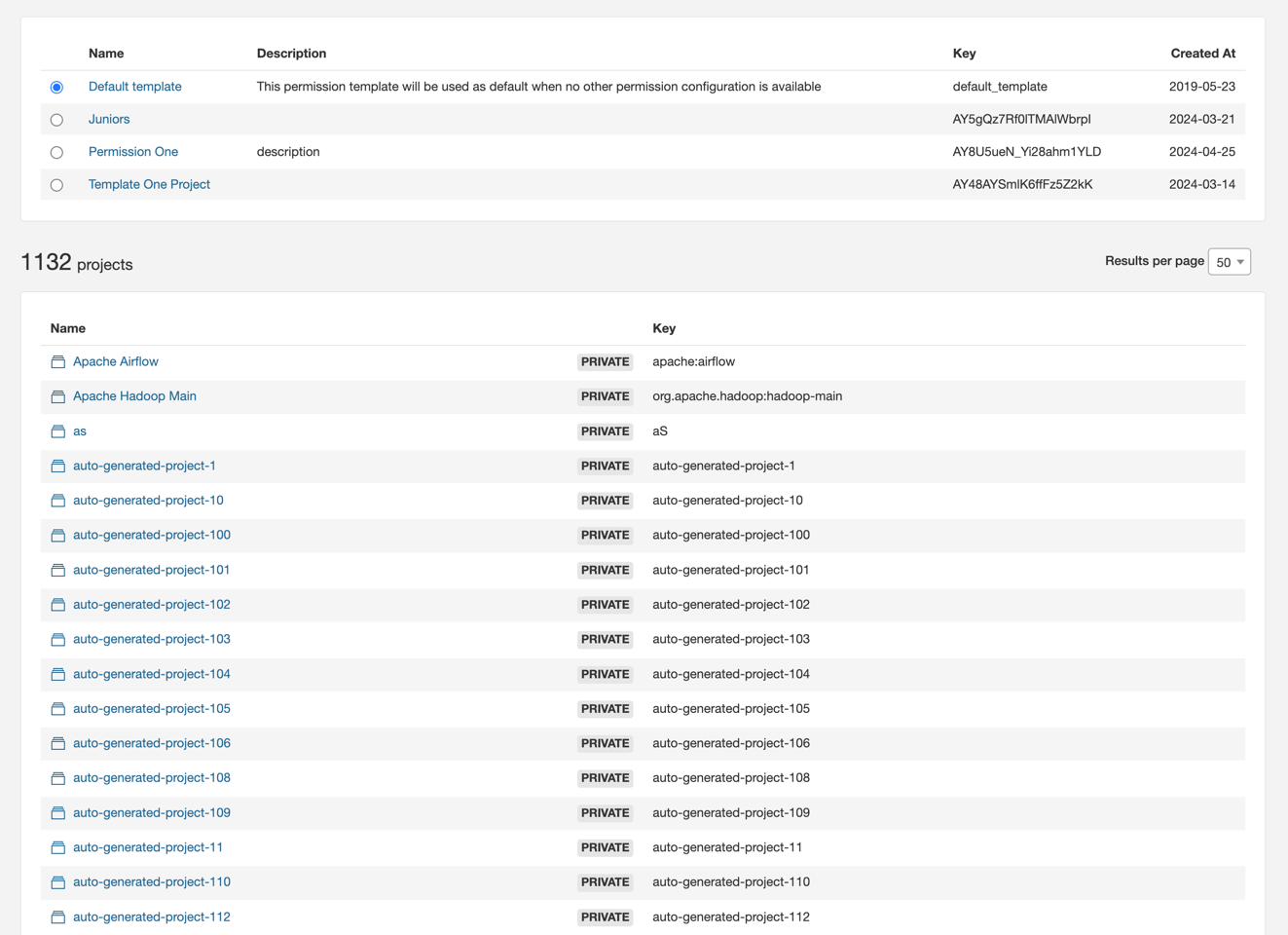Choose the Permission One radio button
The width and height of the screenshot is (1288, 935).
56,153
